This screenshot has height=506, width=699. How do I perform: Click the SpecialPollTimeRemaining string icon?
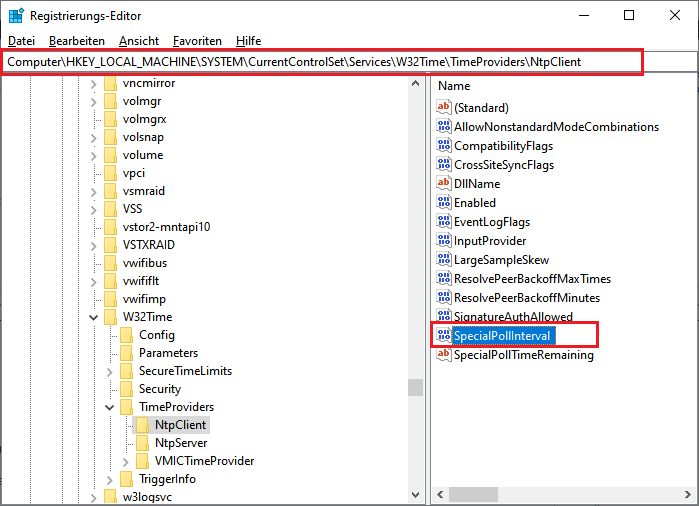coord(444,355)
